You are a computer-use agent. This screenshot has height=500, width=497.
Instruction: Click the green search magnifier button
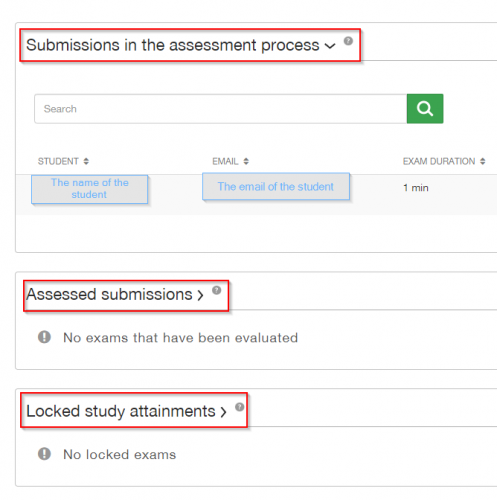[425, 109]
